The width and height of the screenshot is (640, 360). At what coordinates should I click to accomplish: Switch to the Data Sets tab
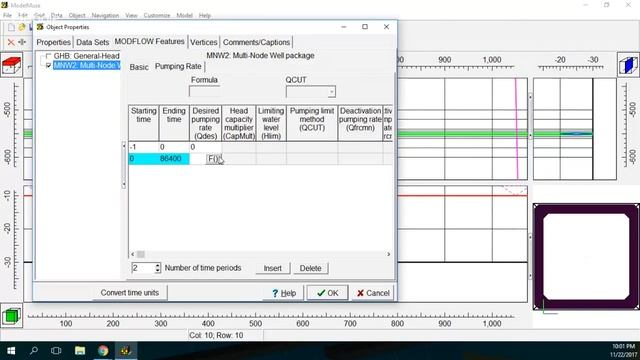93,42
